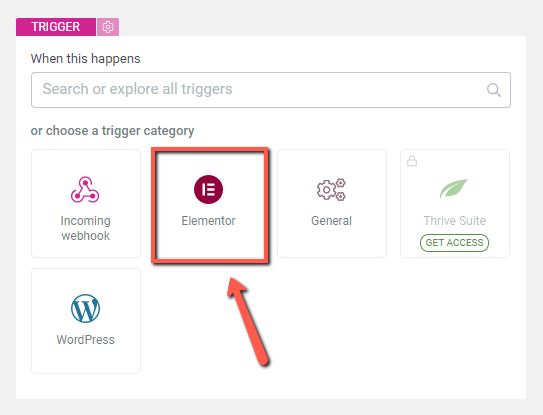Pick the Incoming webhook category card
The image size is (543, 415).
click(86, 204)
